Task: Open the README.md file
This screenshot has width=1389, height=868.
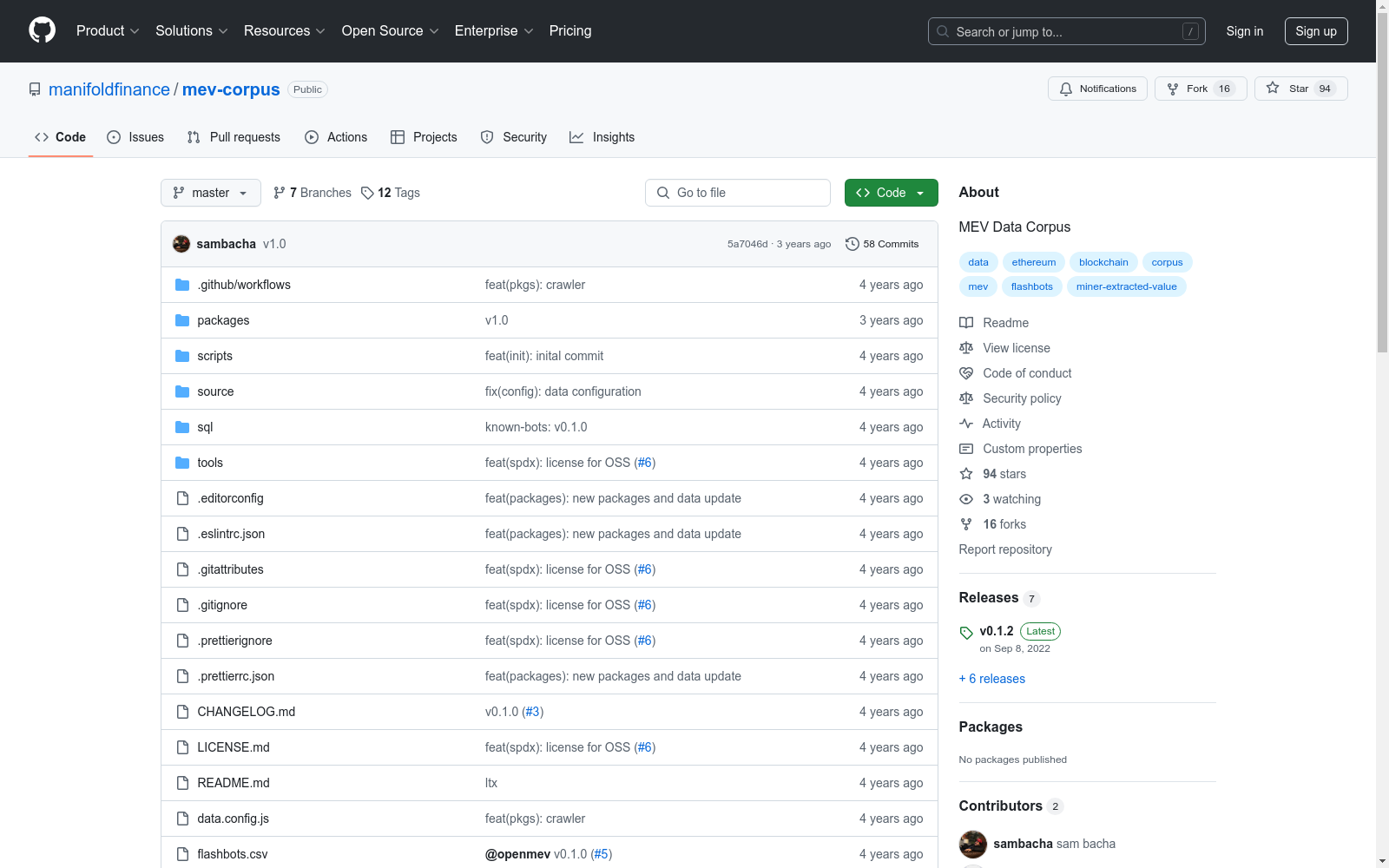Action: click(234, 783)
